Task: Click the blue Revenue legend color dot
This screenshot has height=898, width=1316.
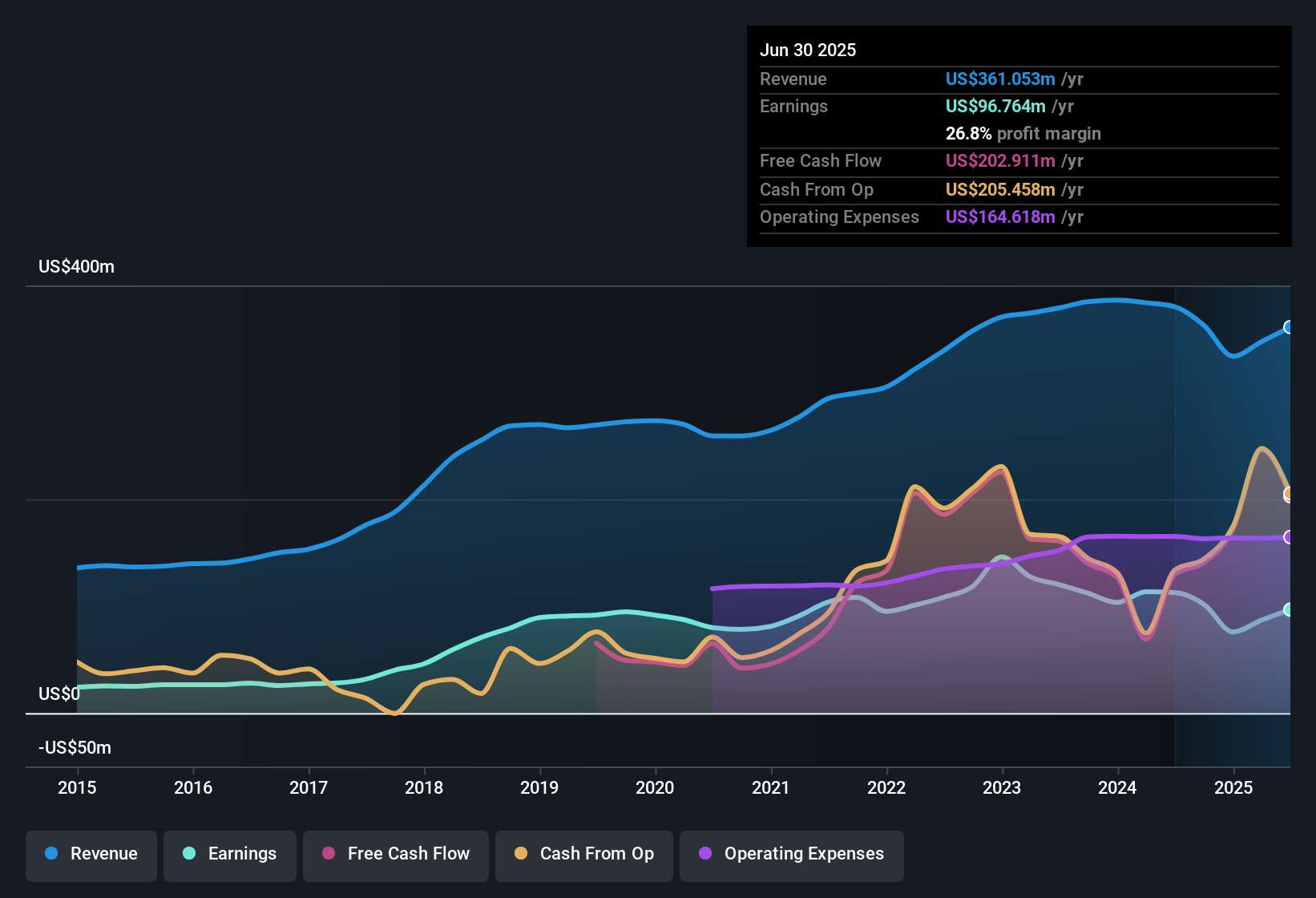Action: (x=51, y=853)
